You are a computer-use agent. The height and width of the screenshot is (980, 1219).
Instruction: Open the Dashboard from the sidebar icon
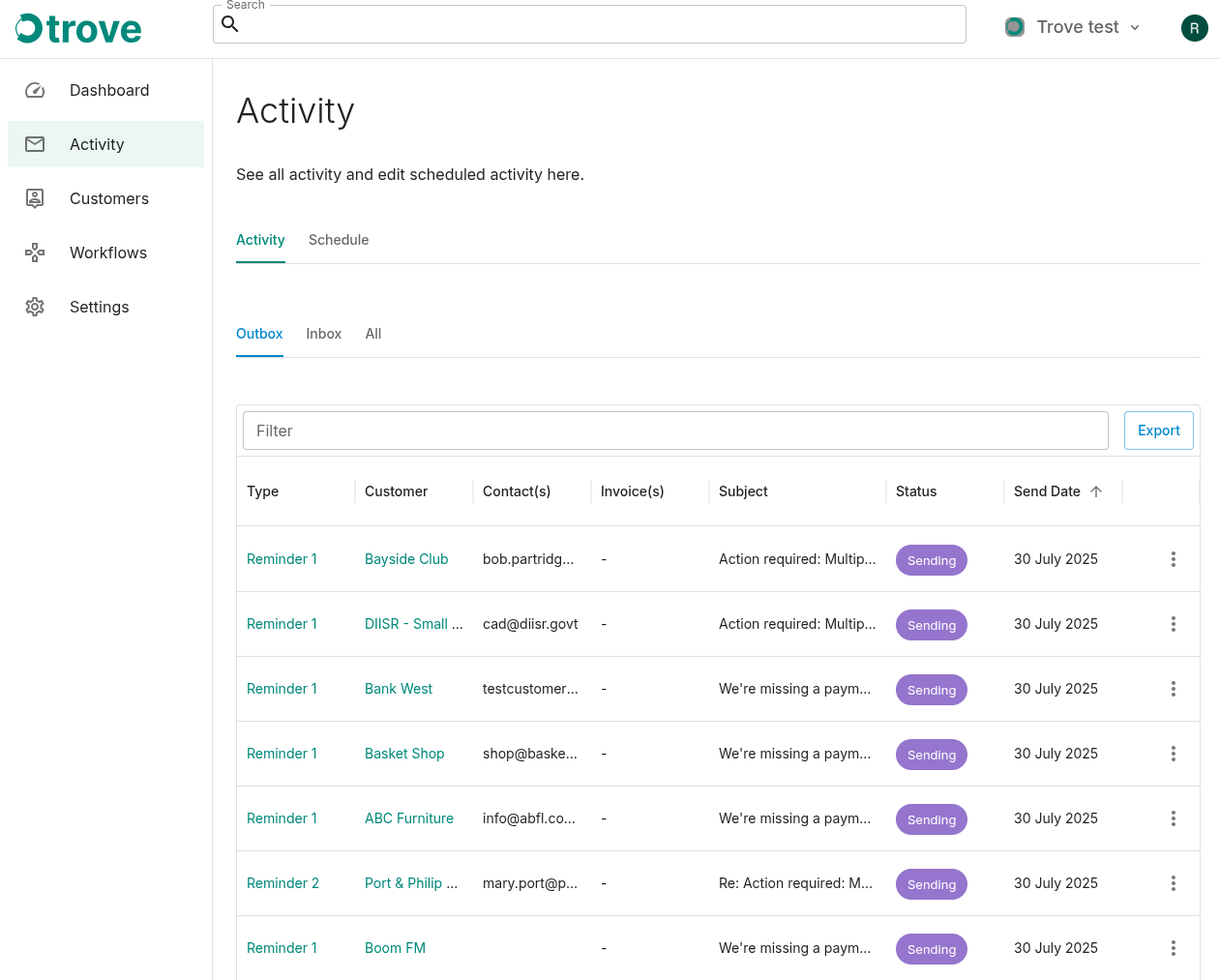(x=35, y=90)
